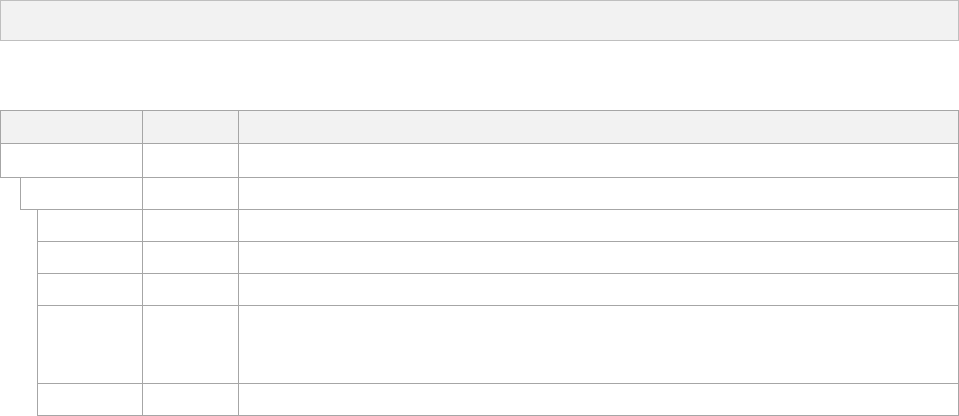Image resolution: width=959 pixels, height=416 pixels.
Task: Click the narrow middle column header cell
Action: [x=190, y=127]
